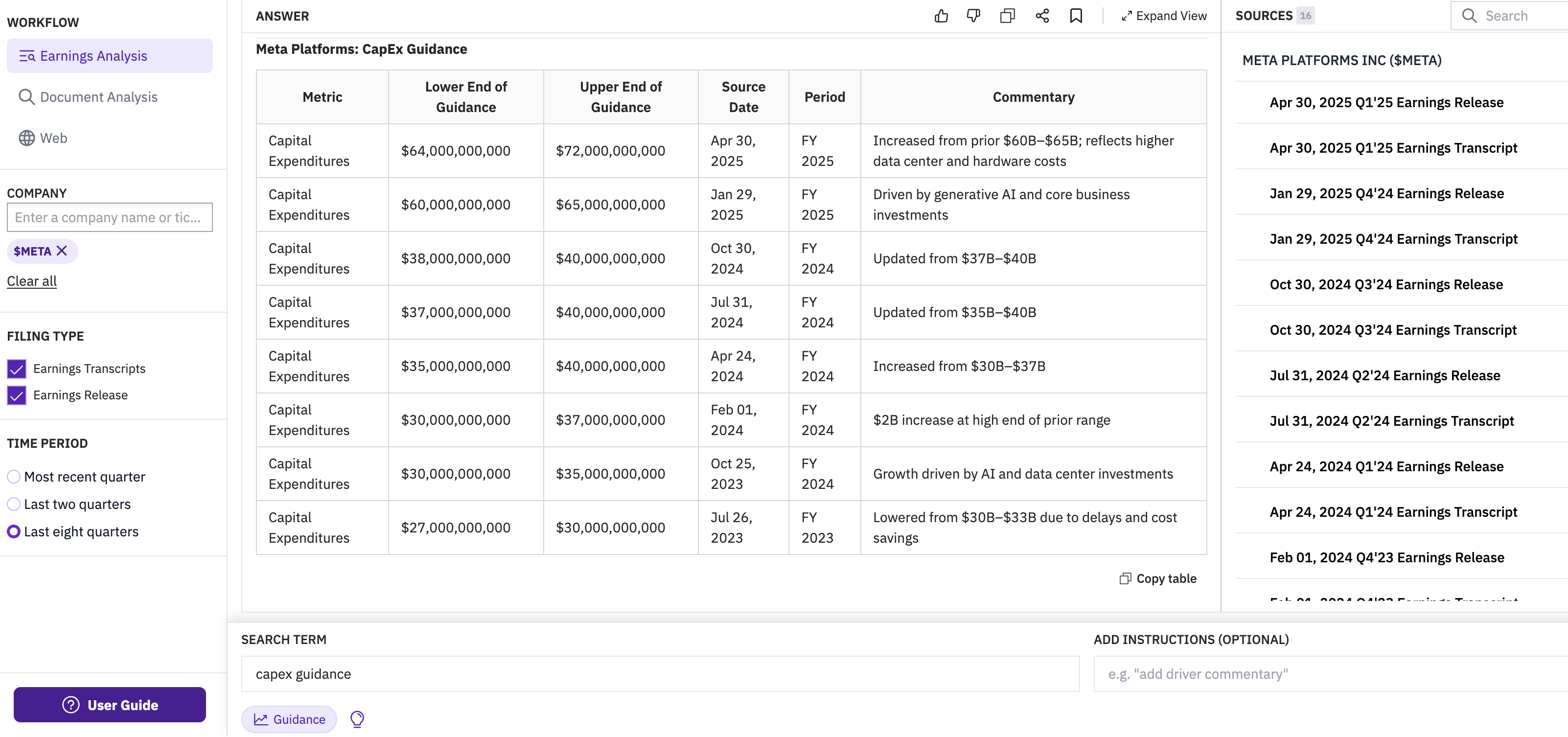Viewport: 1568px width, 737px height.
Task: Open Oct 30, 2024 Q3'24 Earnings Transcript source
Action: pos(1393,330)
